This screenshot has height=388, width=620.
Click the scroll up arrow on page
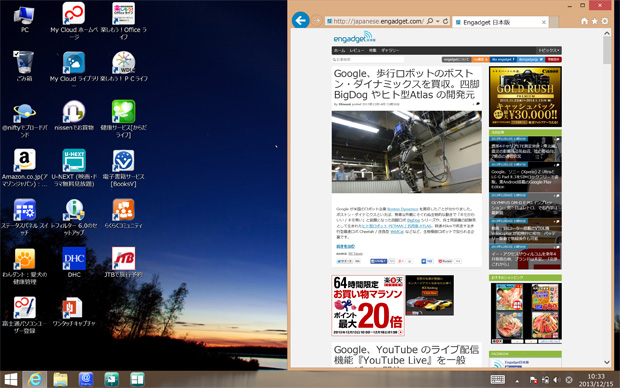[607, 34]
